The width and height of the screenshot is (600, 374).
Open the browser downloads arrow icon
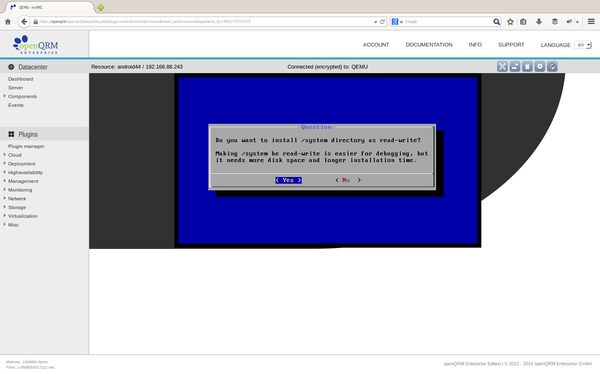(539, 22)
